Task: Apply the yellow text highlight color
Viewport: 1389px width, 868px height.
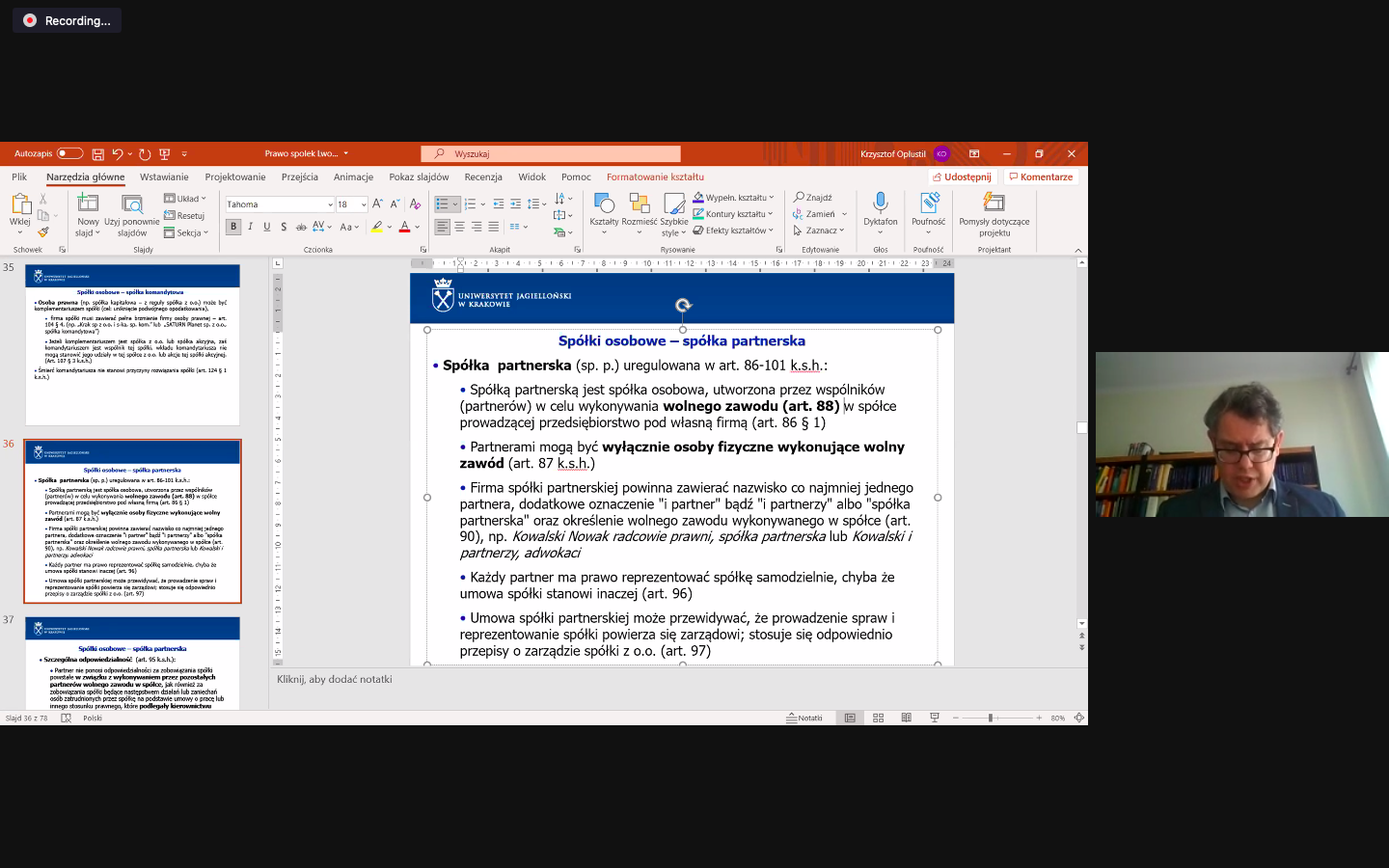Action: click(377, 227)
